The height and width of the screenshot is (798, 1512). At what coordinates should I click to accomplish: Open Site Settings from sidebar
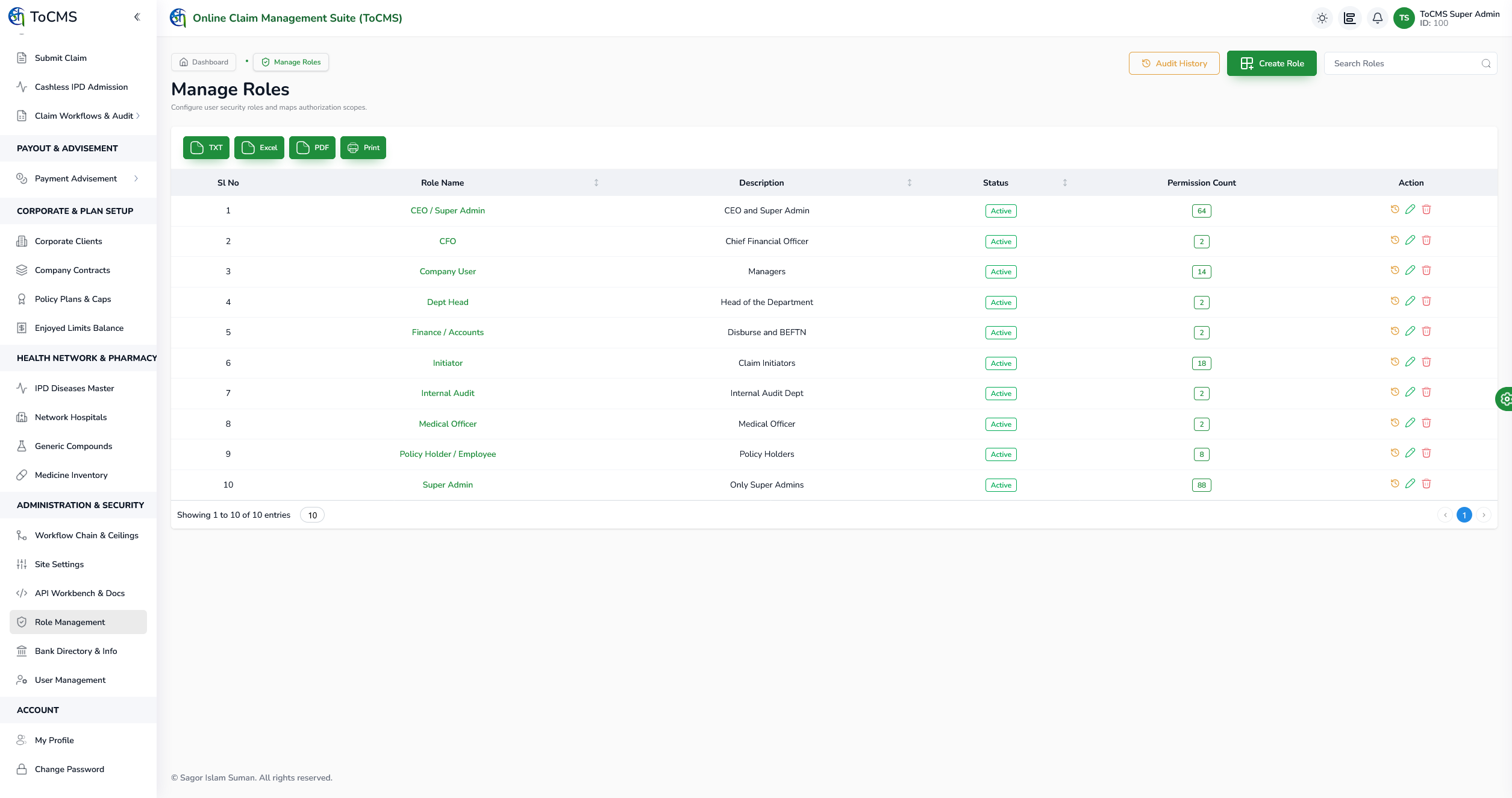click(x=78, y=564)
